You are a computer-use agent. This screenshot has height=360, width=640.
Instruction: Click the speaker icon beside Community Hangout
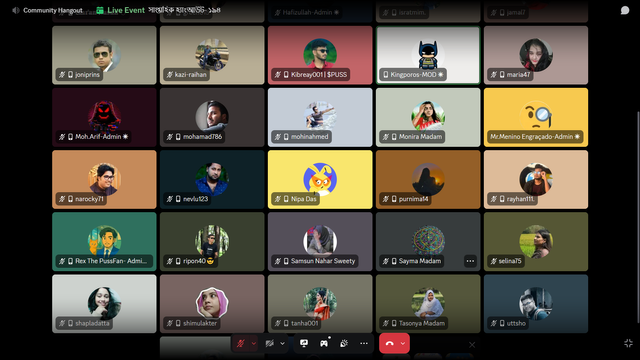click(x=16, y=10)
